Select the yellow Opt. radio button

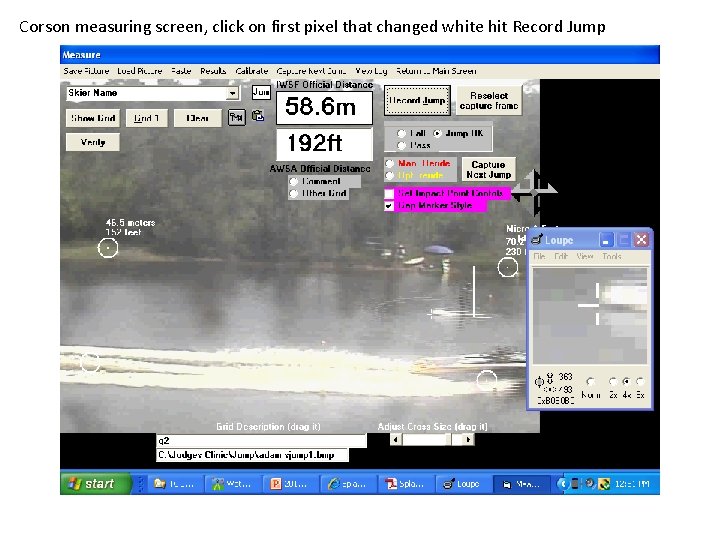390,175
